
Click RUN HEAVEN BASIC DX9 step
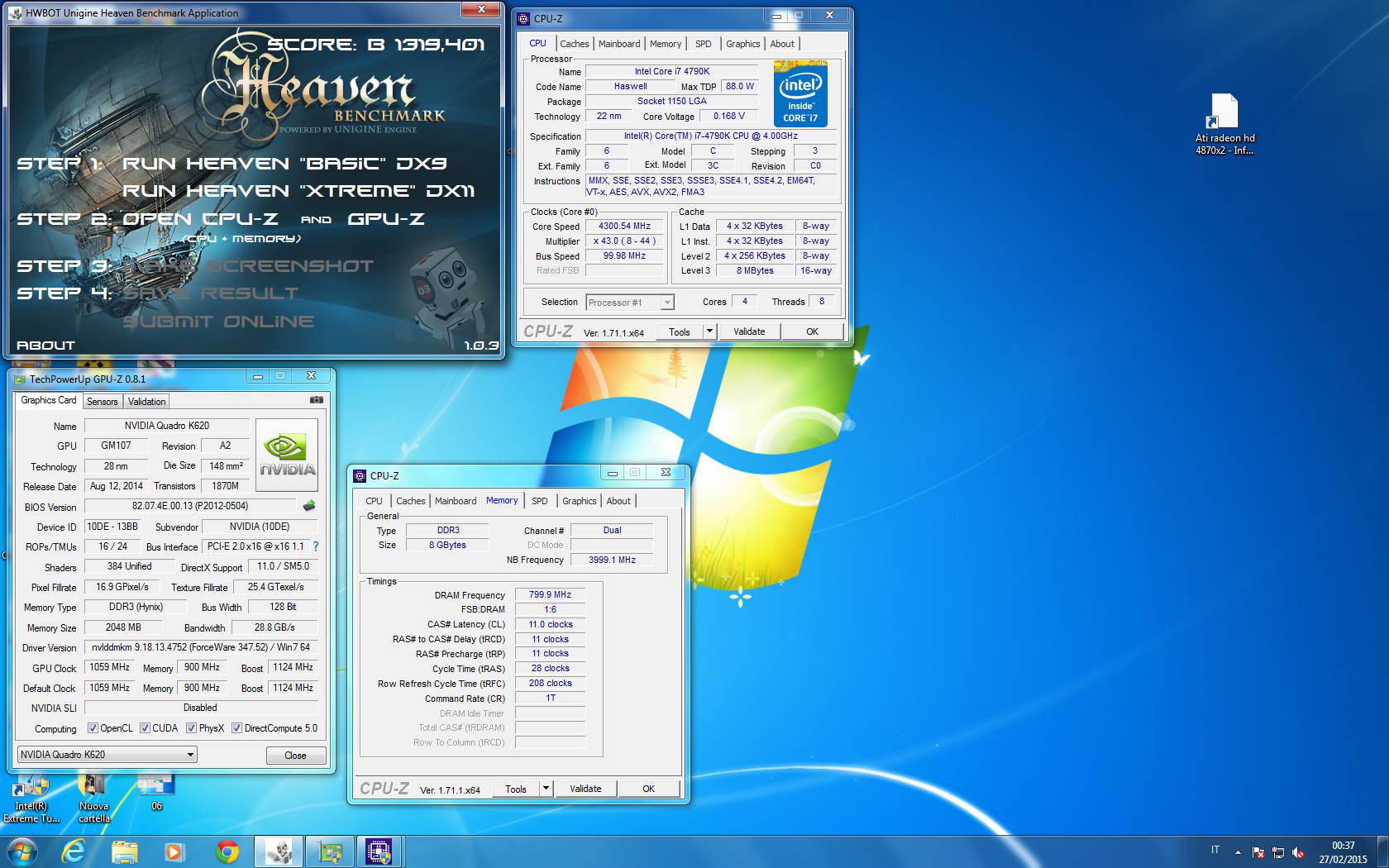(x=284, y=164)
